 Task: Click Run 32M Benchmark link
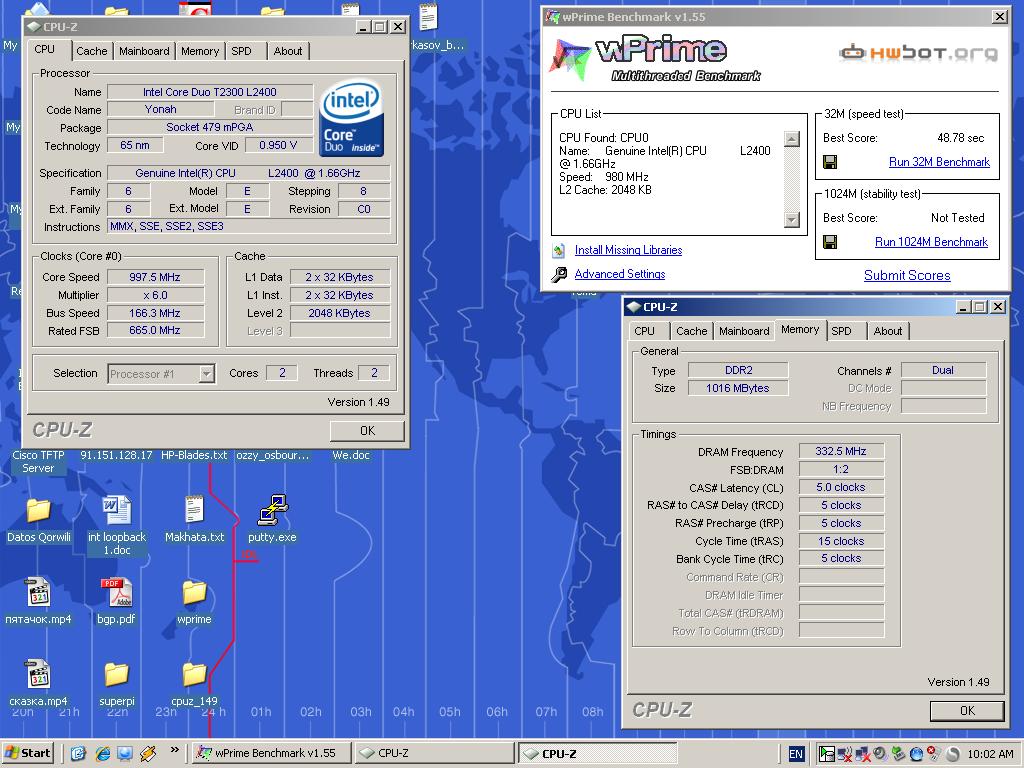pos(939,162)
